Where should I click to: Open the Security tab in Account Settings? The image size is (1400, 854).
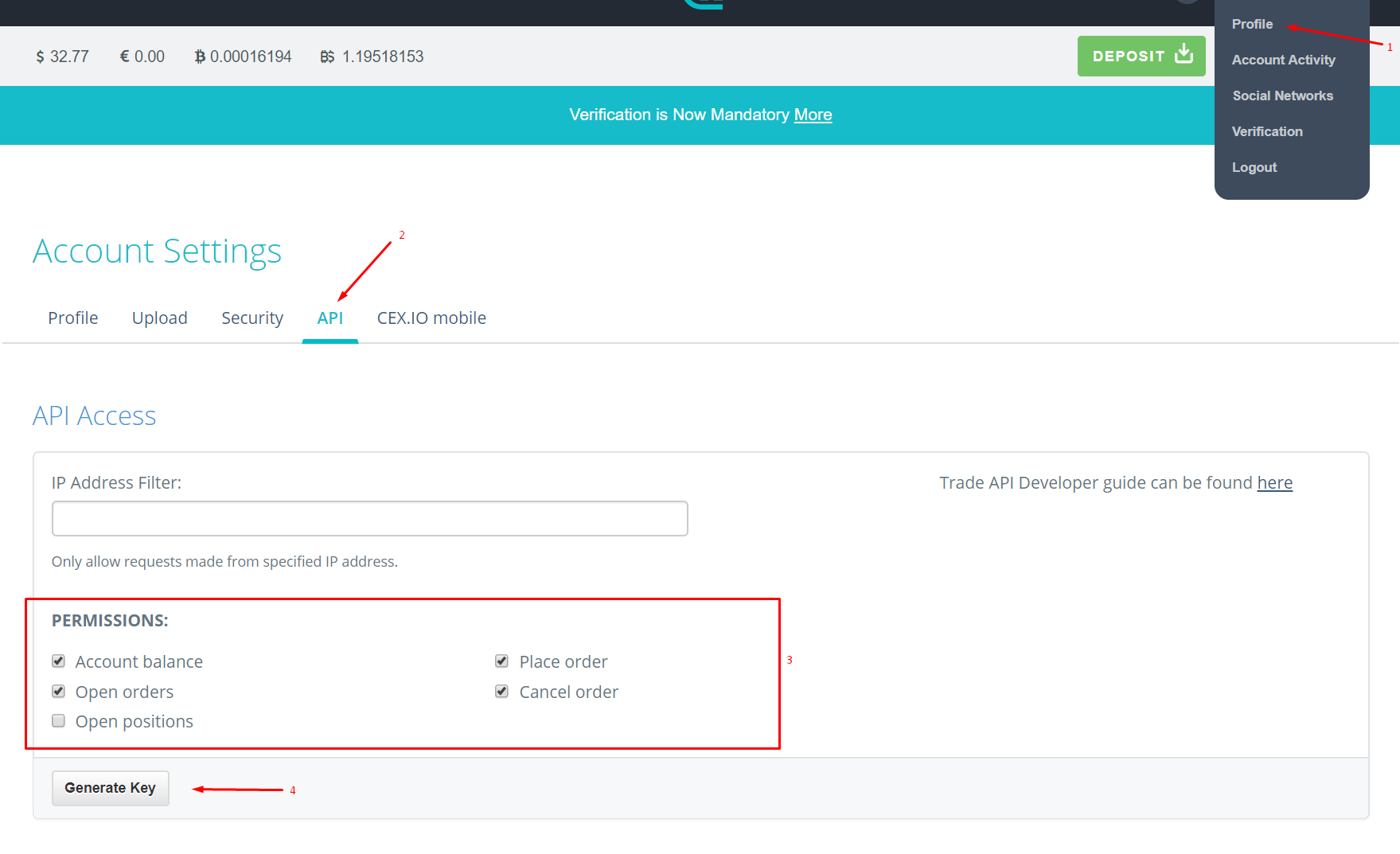252,318
